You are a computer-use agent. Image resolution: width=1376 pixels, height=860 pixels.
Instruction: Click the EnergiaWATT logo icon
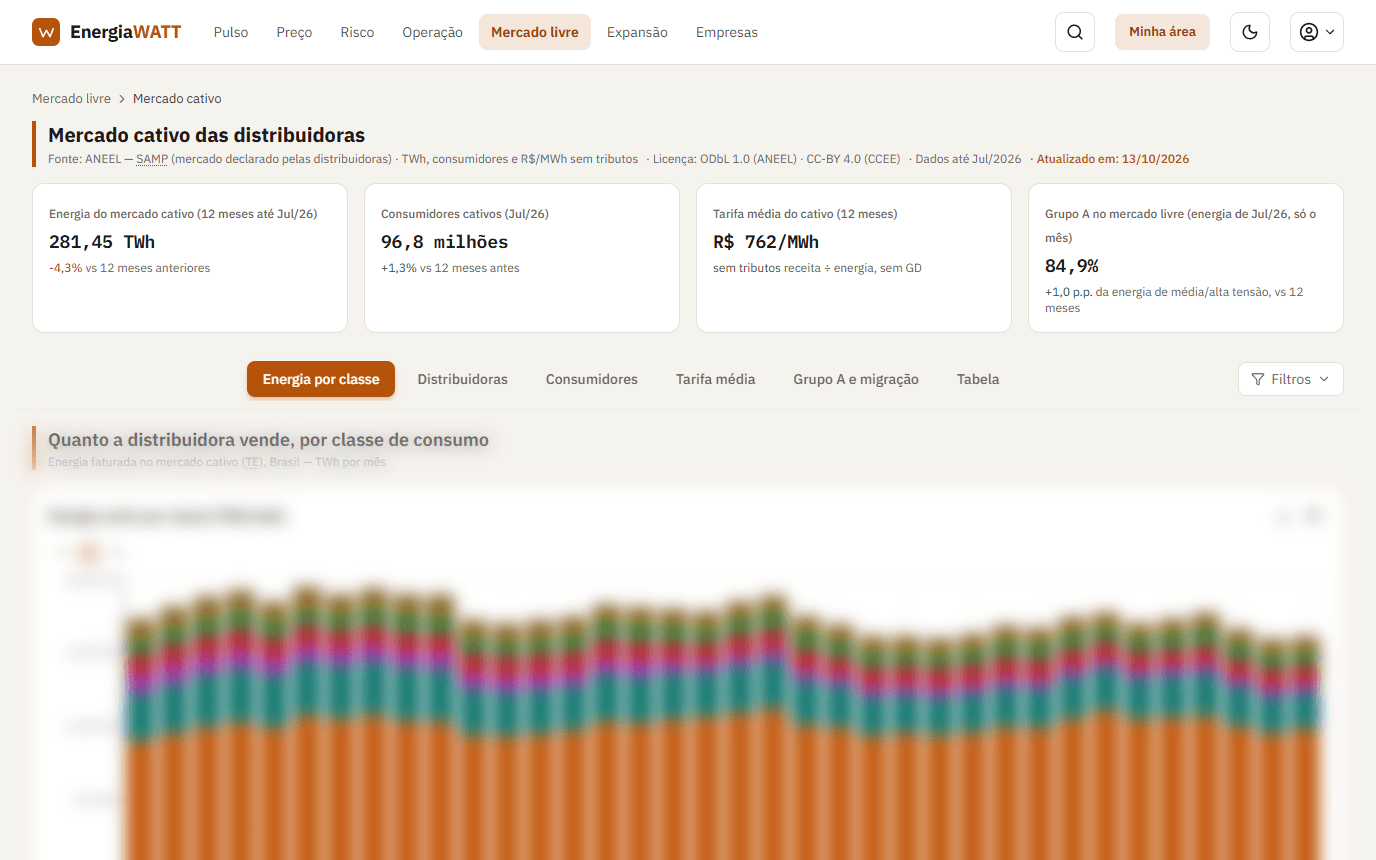click(46, 32)
